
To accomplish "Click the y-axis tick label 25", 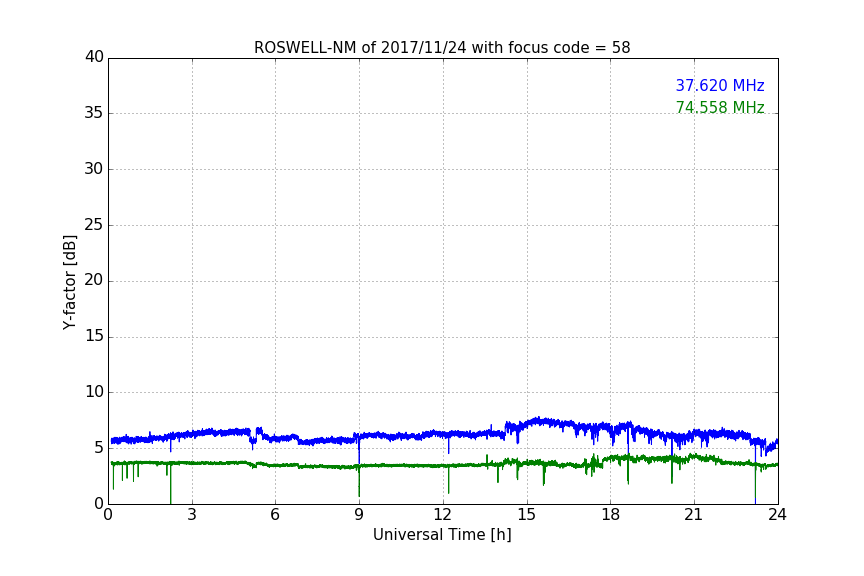I will click(94, 224).
